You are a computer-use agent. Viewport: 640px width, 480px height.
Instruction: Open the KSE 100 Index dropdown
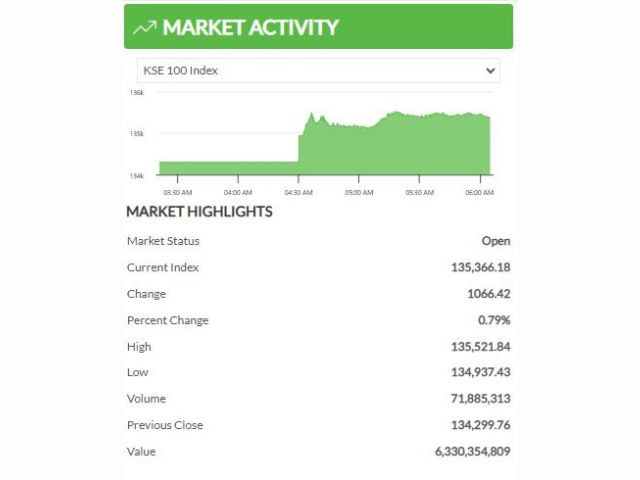tap(318, 71)
